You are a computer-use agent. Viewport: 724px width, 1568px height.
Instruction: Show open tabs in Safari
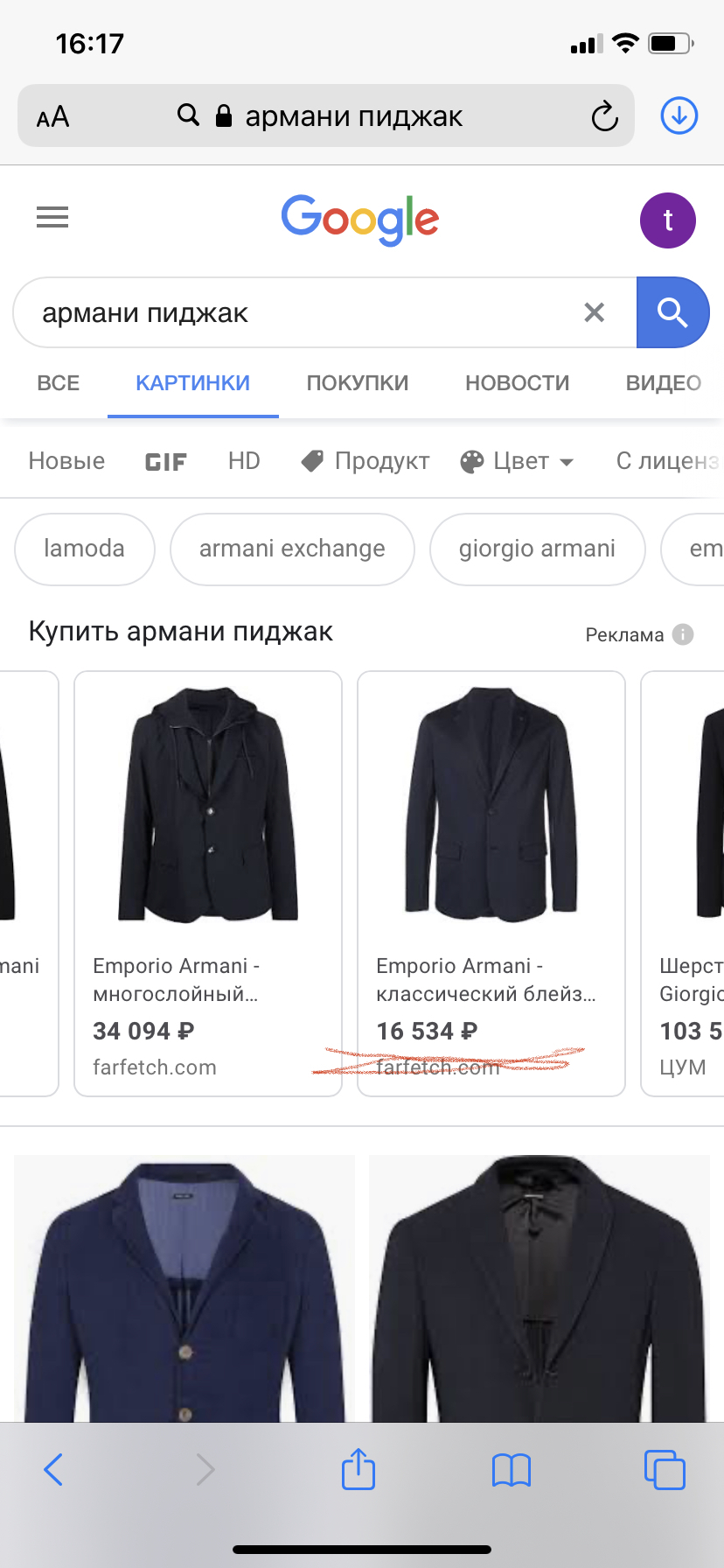pyautogui.click(x=665, y=1469)
